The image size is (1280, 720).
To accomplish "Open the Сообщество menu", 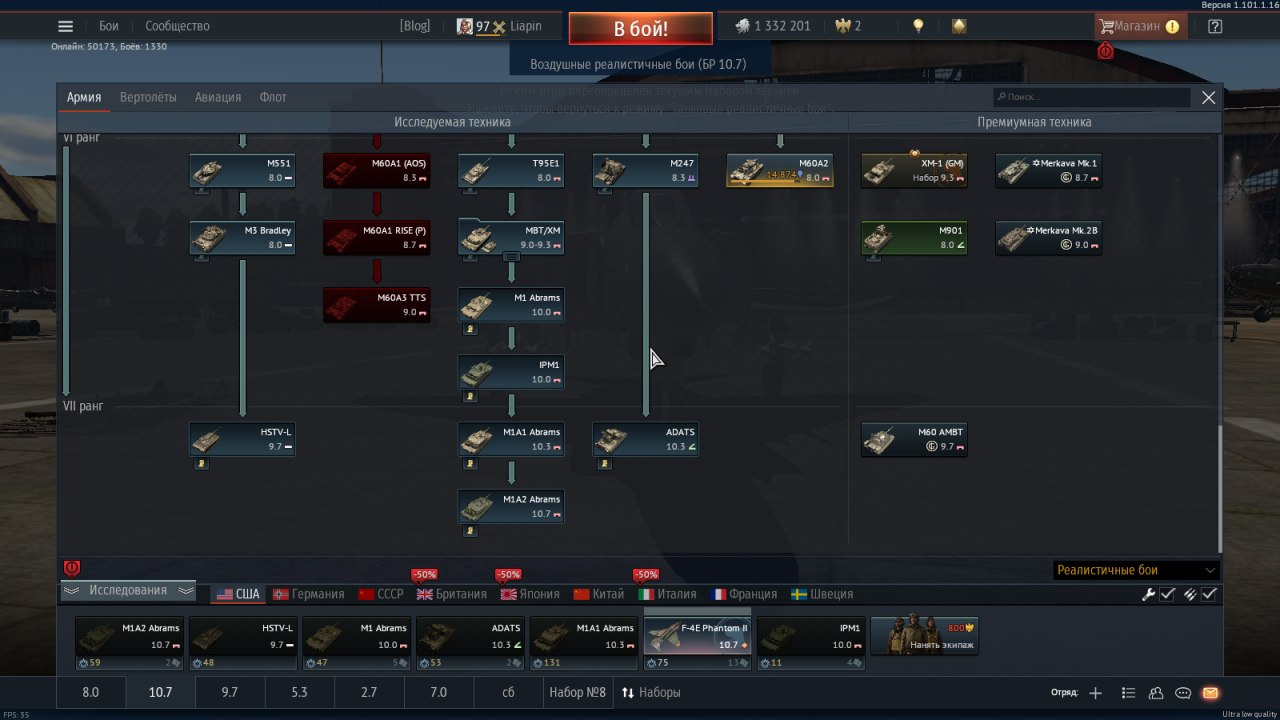I will (177, 26).
